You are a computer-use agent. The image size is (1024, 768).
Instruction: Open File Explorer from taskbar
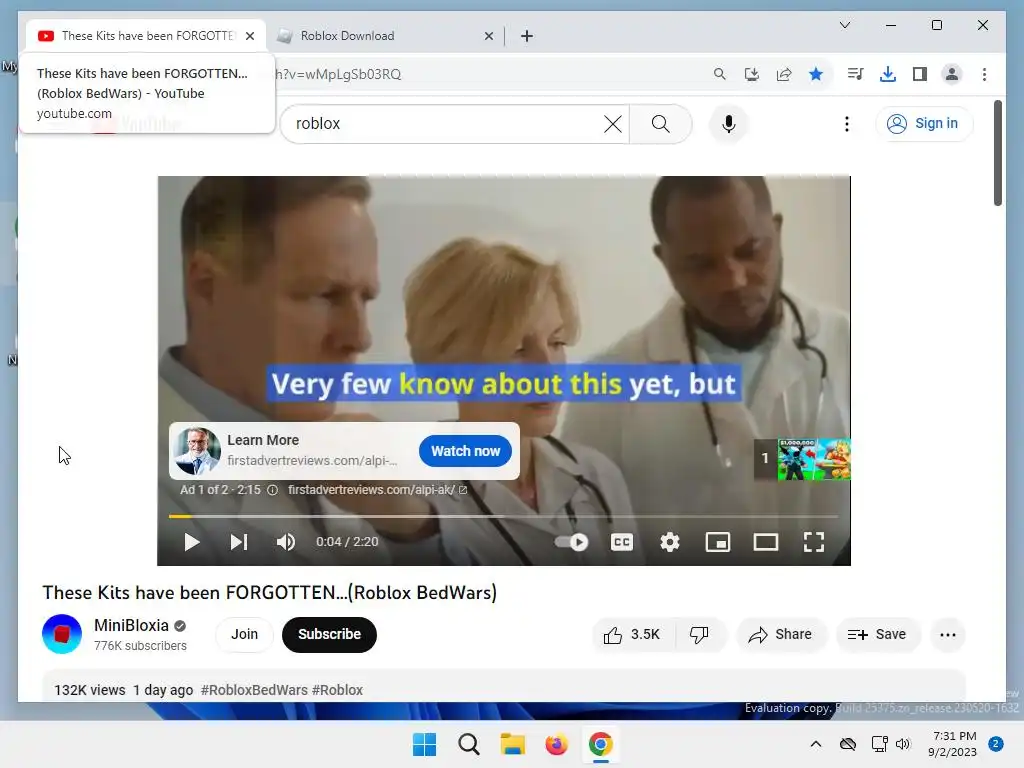tap(513, 744)
